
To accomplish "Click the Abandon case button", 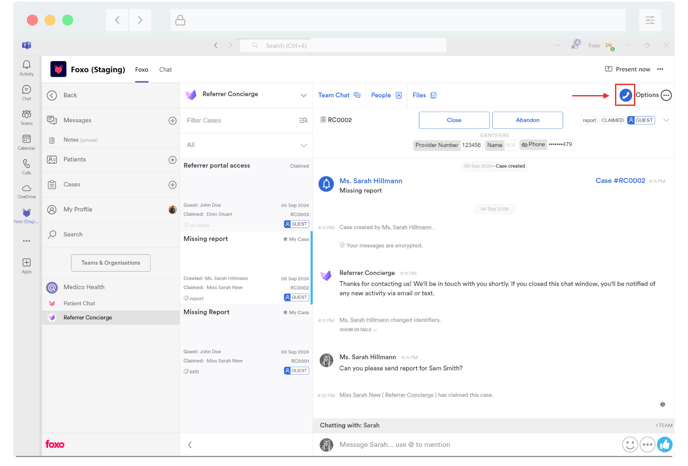I will (527, 120).
